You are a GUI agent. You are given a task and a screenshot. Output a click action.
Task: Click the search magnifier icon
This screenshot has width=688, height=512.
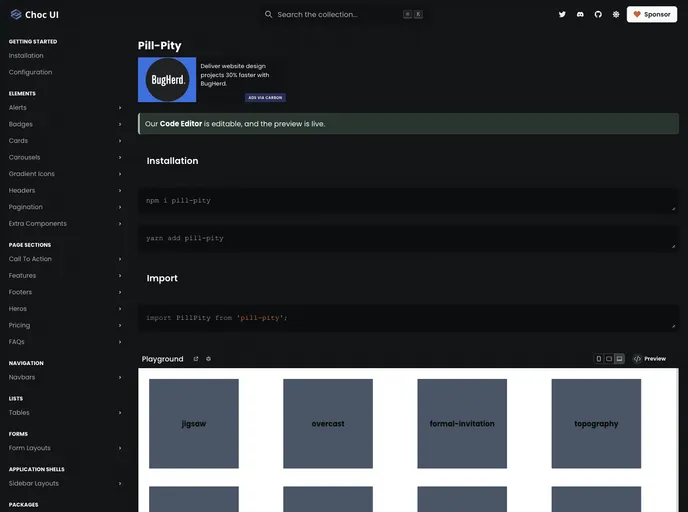pos(268,14)
